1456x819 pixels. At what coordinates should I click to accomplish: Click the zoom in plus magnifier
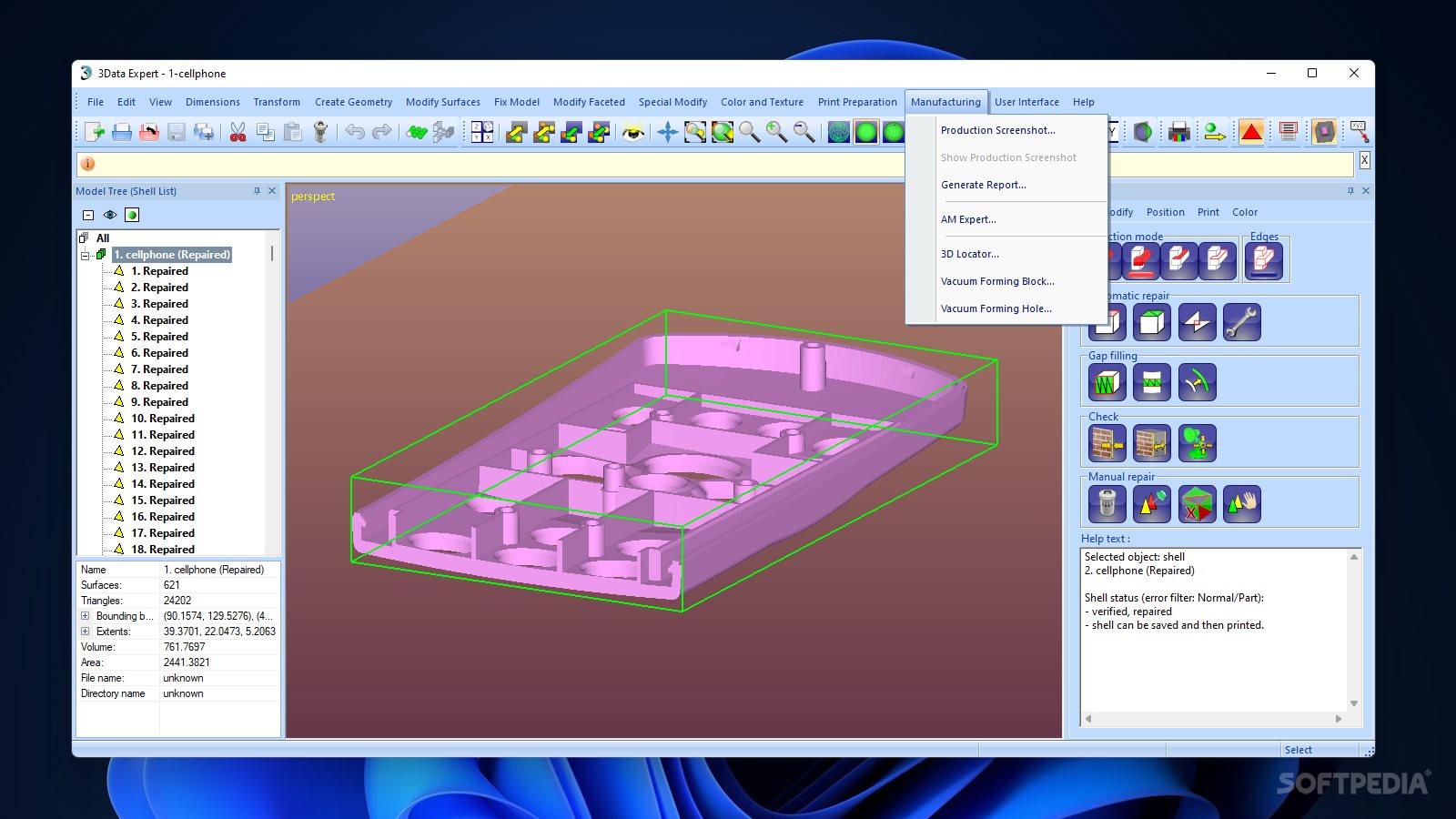[x=776, y=132]
